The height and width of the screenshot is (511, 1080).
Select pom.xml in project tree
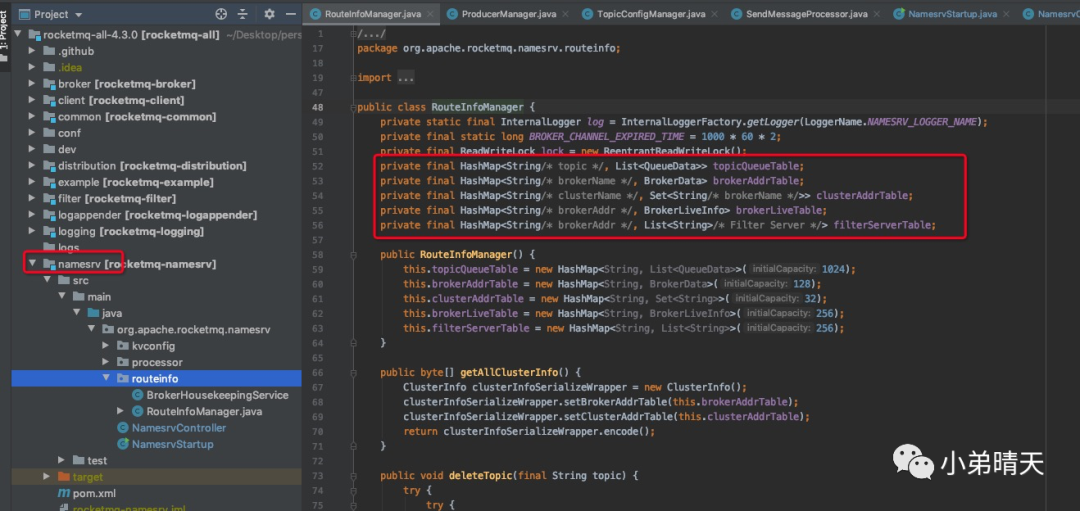(x=94, y=493)
